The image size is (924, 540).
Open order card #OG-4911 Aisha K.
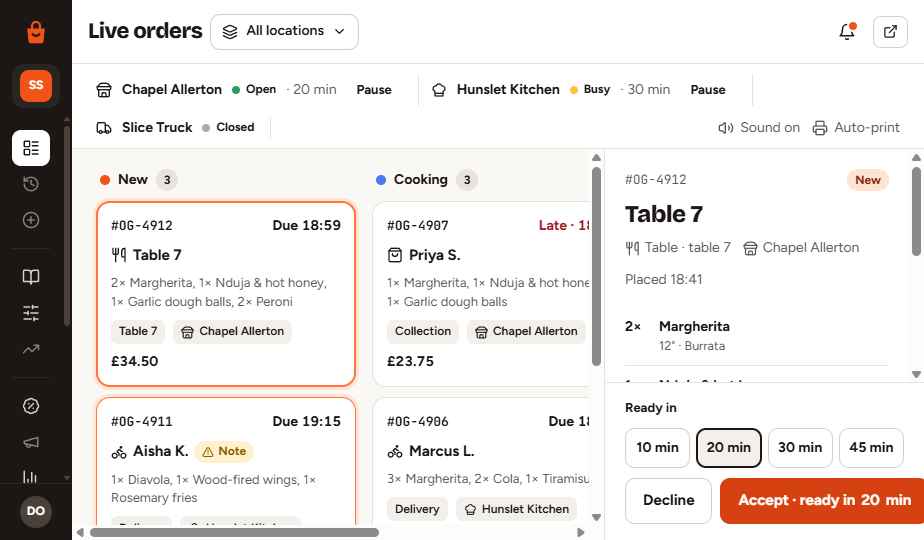point(226,462)
